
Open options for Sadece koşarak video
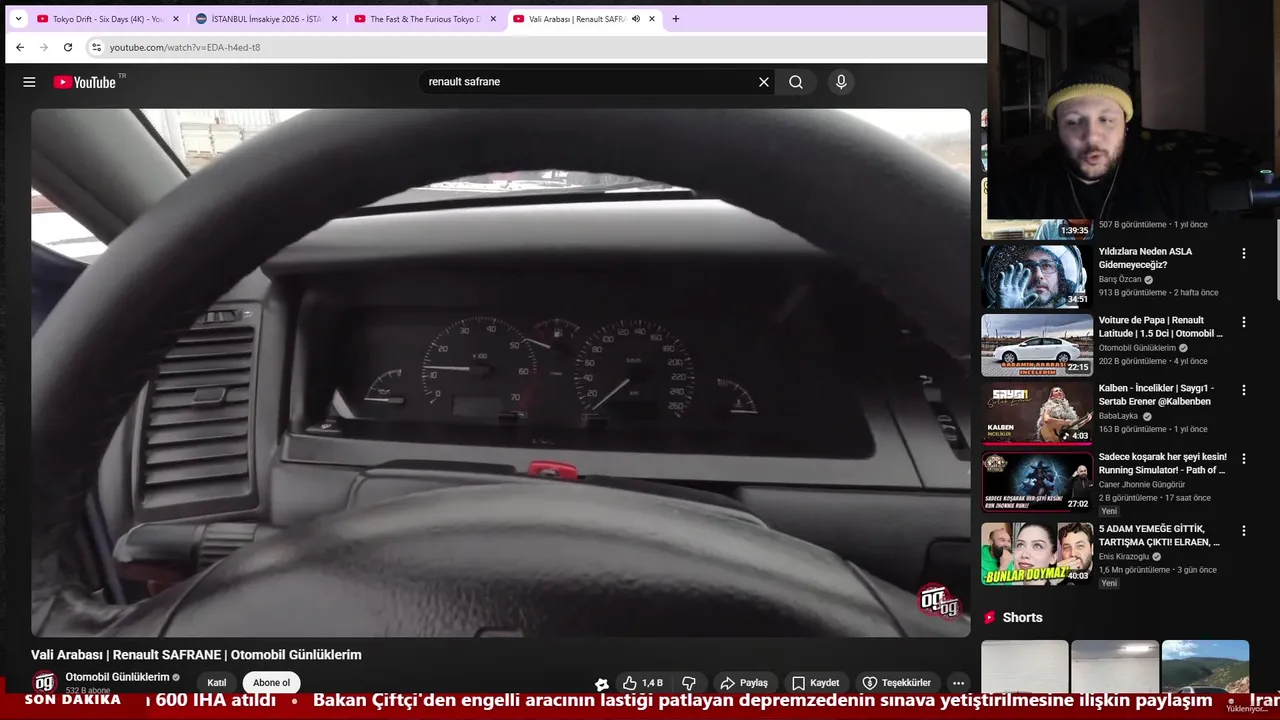pyautogui.click(x=1244, y=459)
